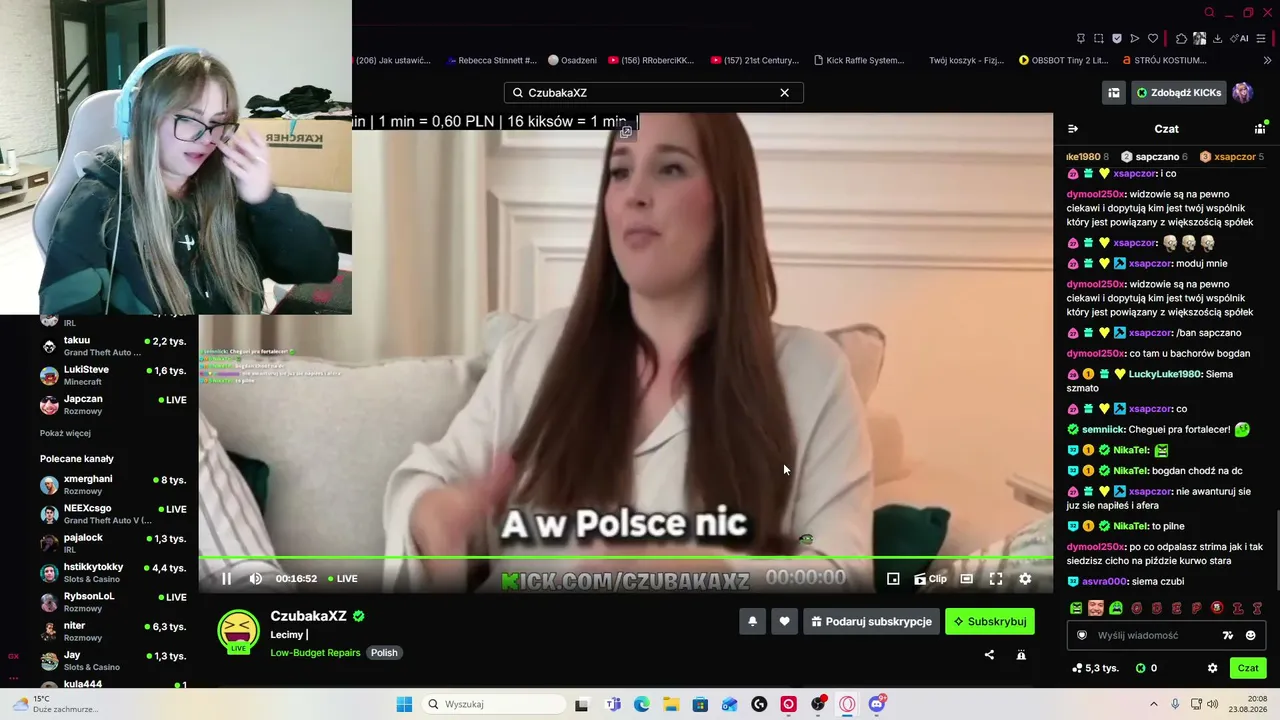
Task: Open Japczan channel in sidebar
Action: 113,404
